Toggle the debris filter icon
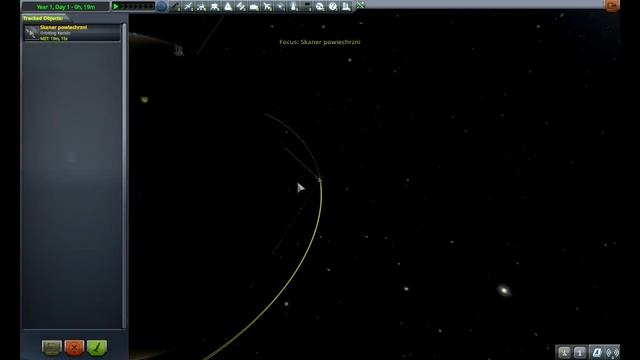Image resolution: width=640 pixels, height=360 pixels. (175, 6)
